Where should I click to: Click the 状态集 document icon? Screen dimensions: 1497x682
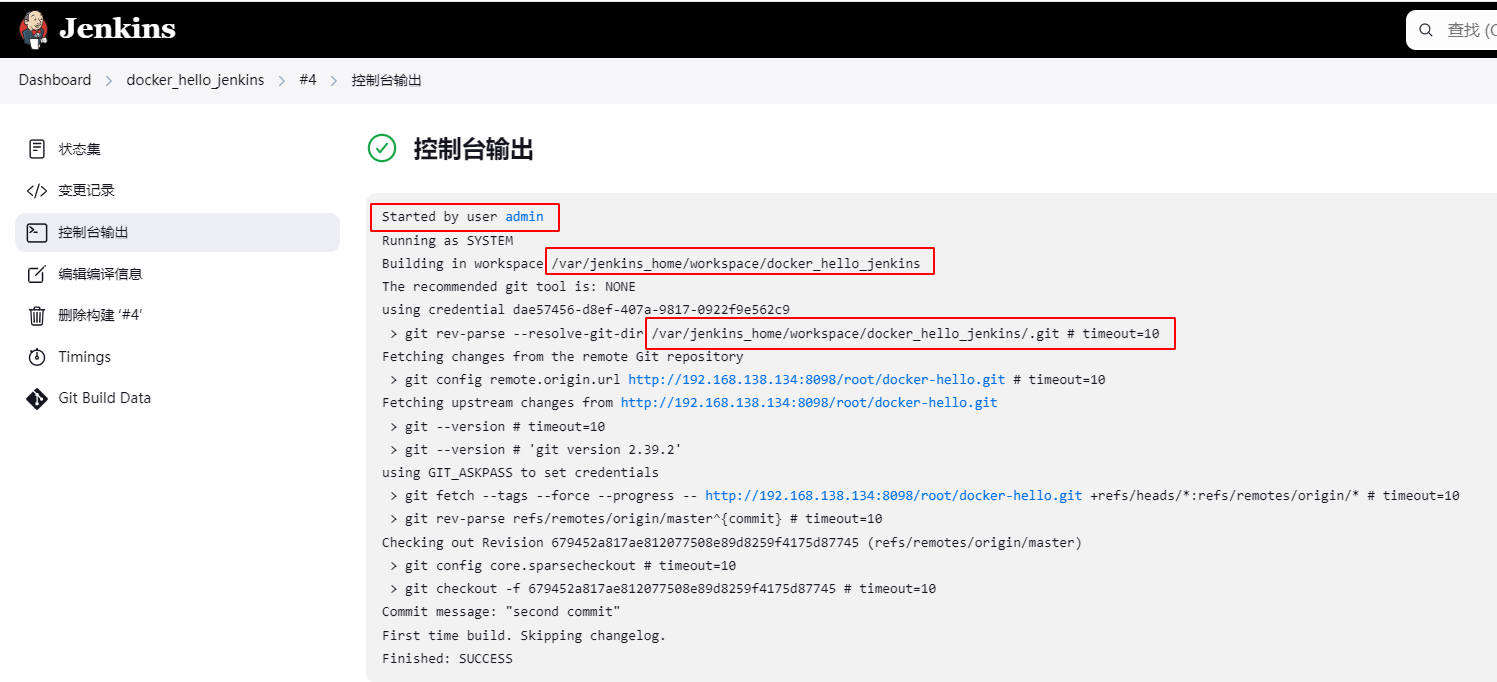click(x=37, y=149)
